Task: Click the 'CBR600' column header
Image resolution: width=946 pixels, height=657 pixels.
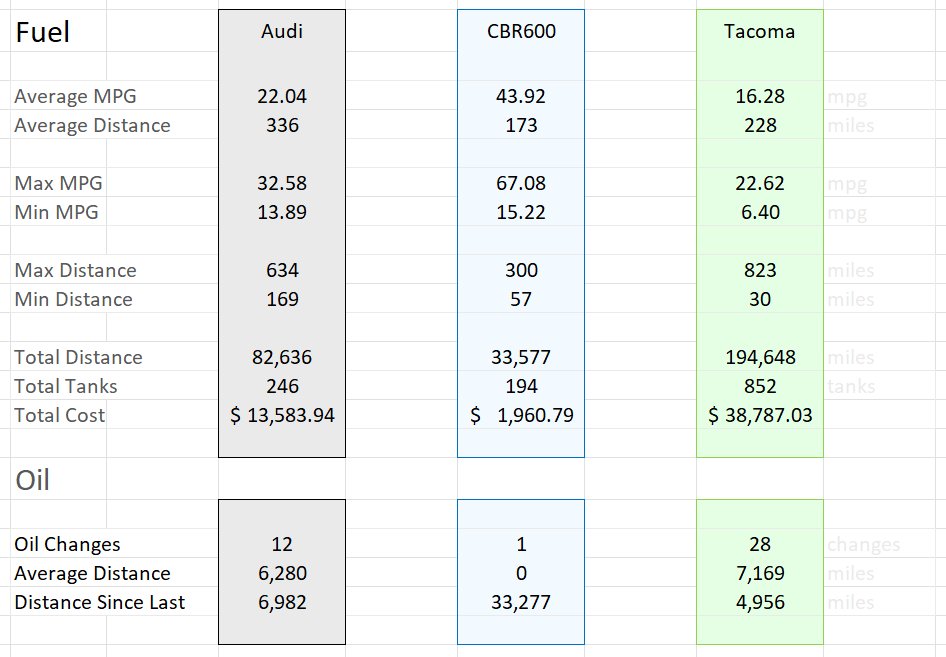Action: 521,31
